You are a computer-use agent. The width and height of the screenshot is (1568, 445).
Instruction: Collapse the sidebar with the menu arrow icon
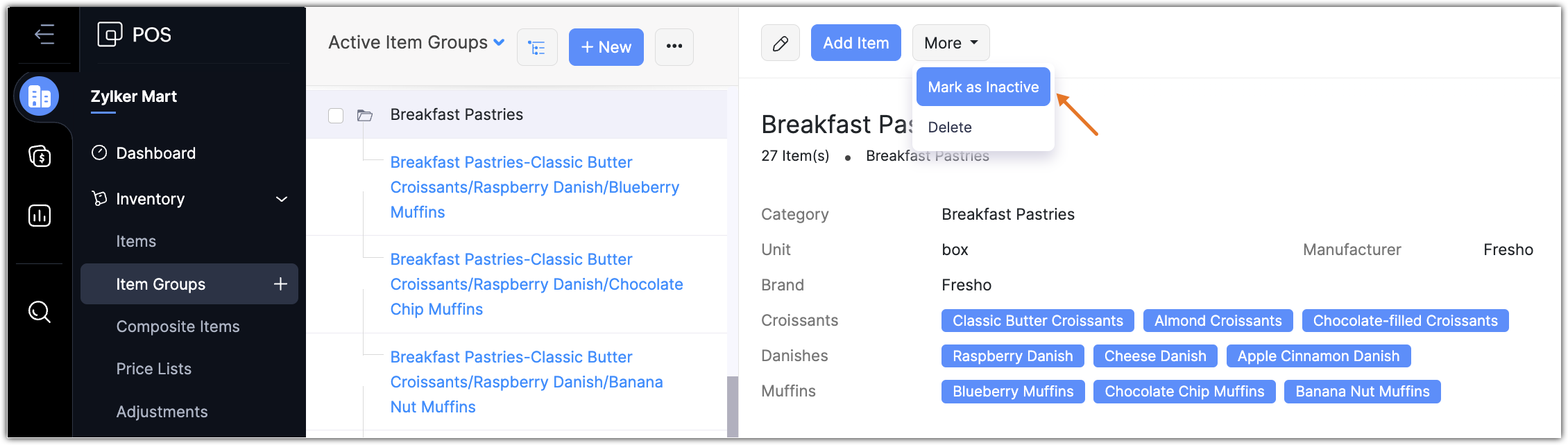click(x=44, y=34)
